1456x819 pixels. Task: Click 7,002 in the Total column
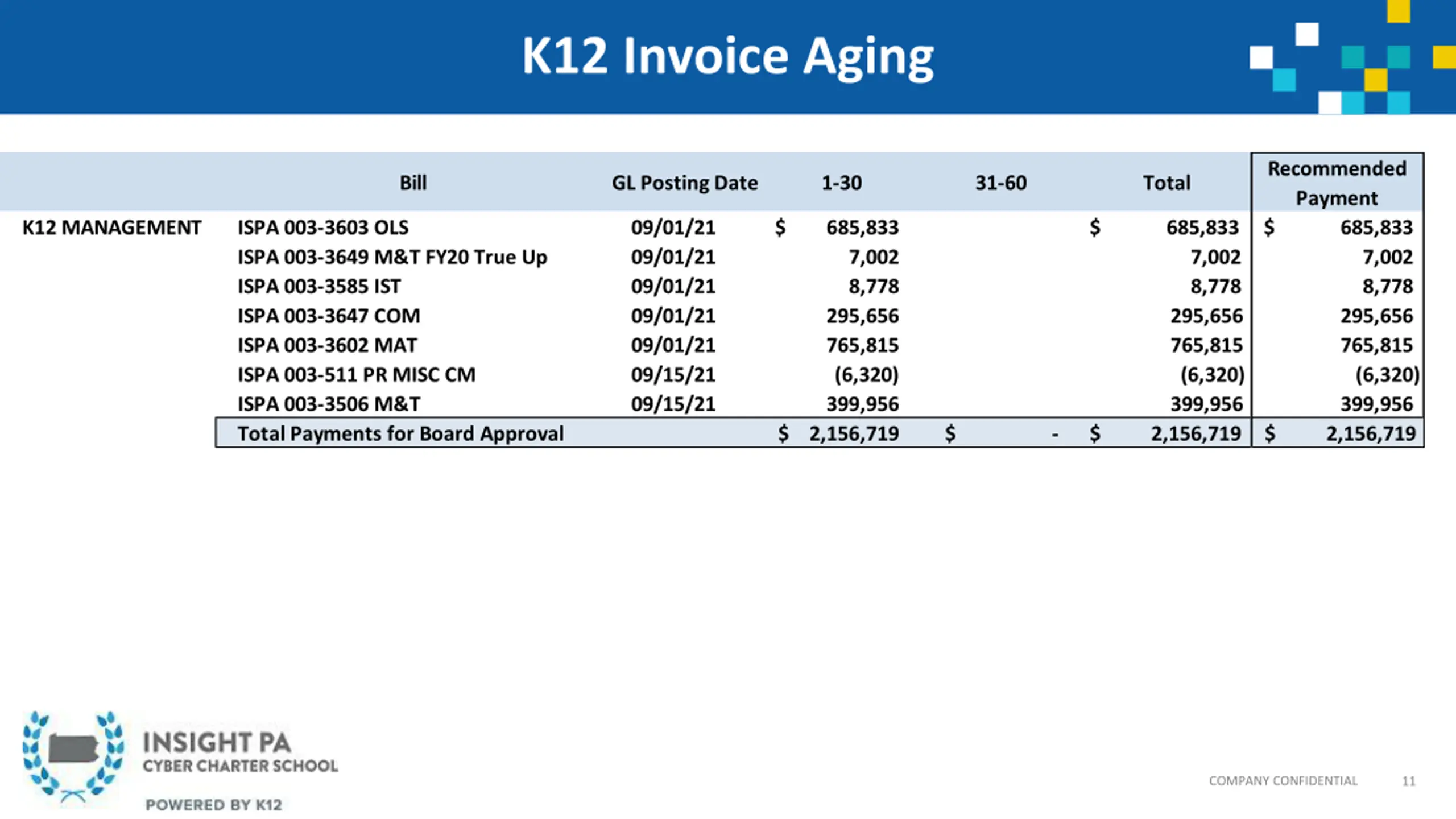click(1216, 257)
